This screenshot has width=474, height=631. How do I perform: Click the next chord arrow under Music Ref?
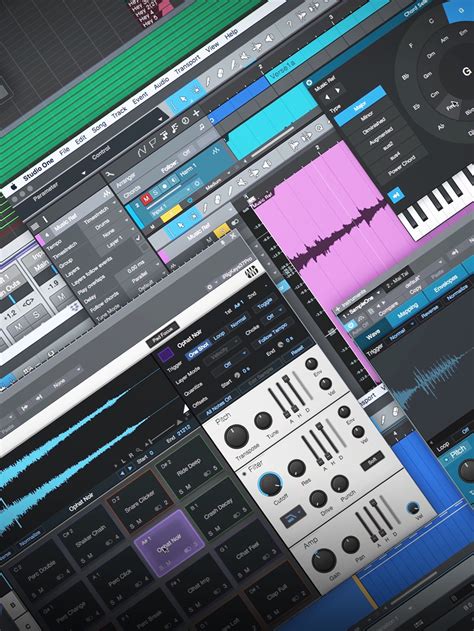337,90
